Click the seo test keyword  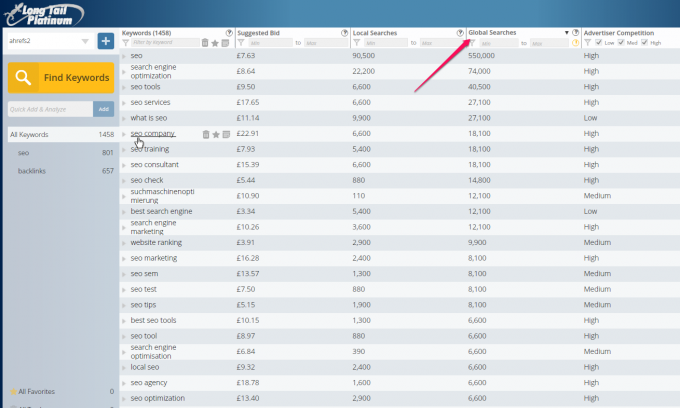pos(144,289)
